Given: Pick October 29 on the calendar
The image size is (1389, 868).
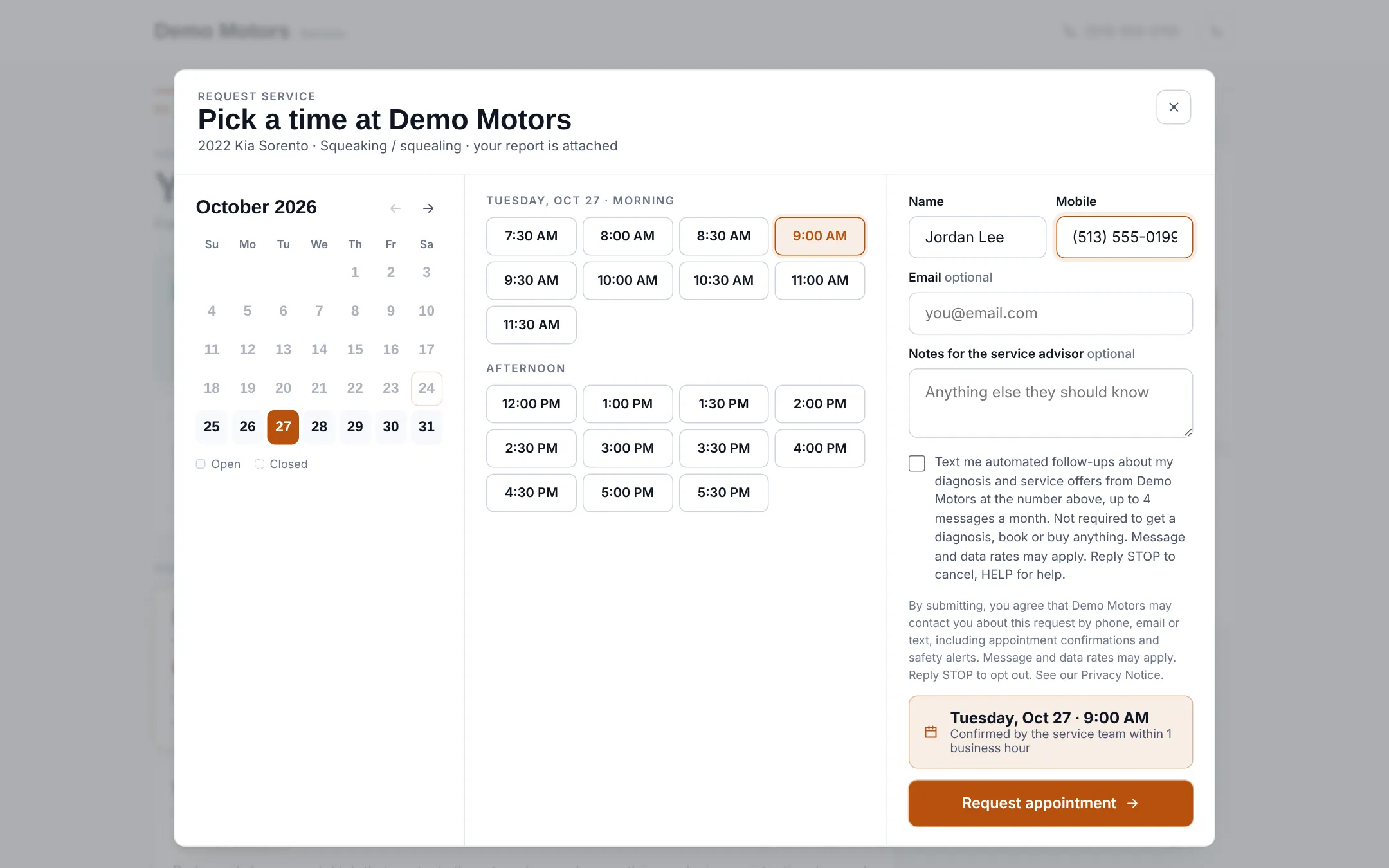Looking at the screenshot, I should [355, 427].
